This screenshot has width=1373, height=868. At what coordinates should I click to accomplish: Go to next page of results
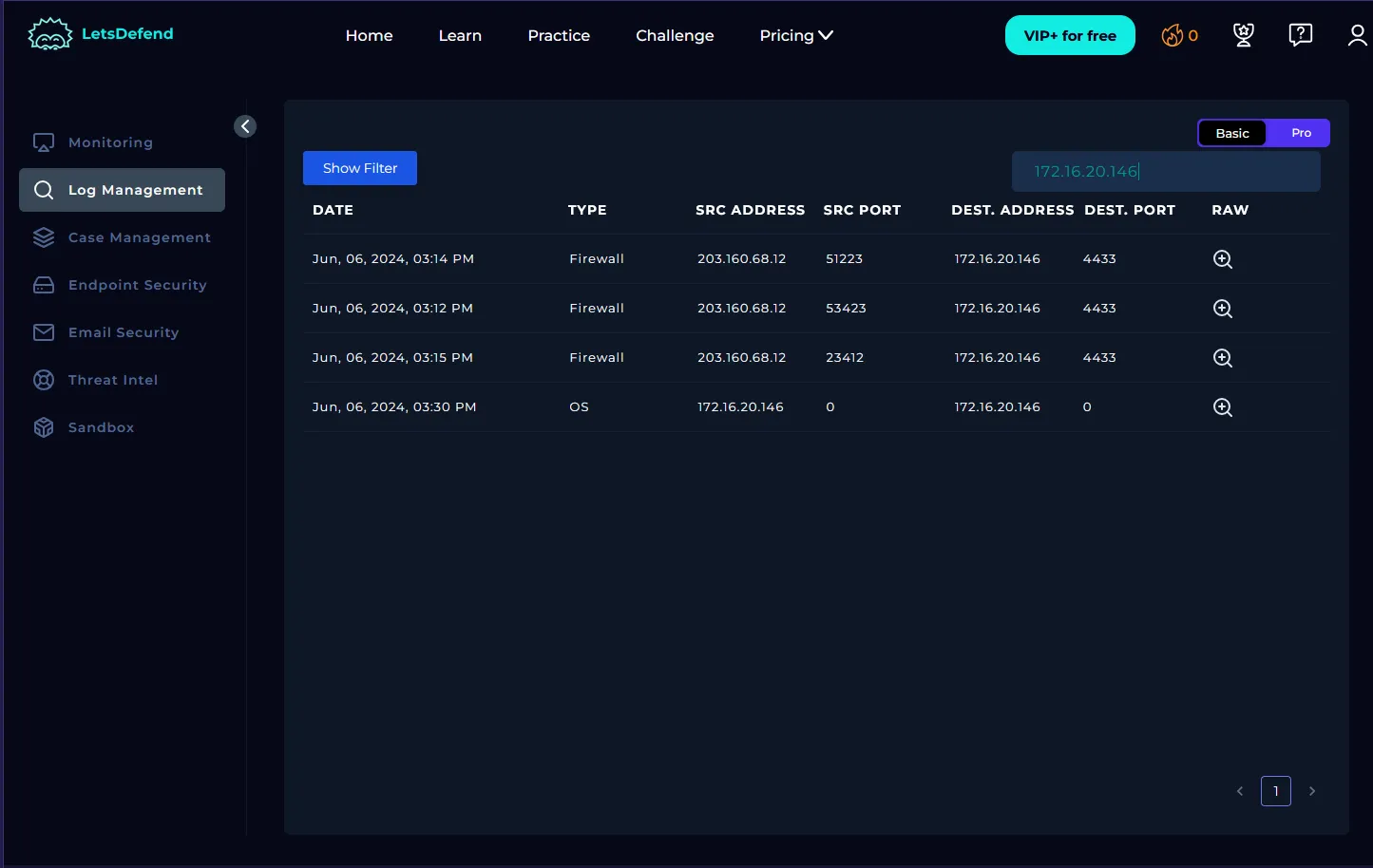[x=1312, y=791]
